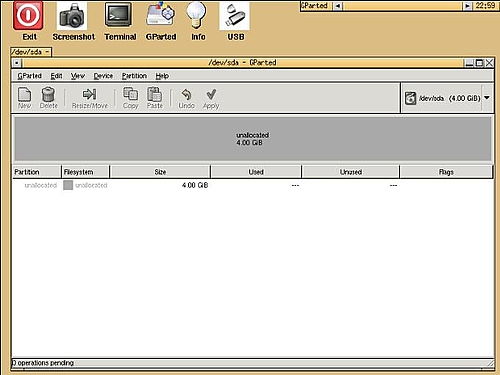The height and width of the screenshot is (375, 500).
Task: Sort by the Unused column header
Action: click(351, 172)
